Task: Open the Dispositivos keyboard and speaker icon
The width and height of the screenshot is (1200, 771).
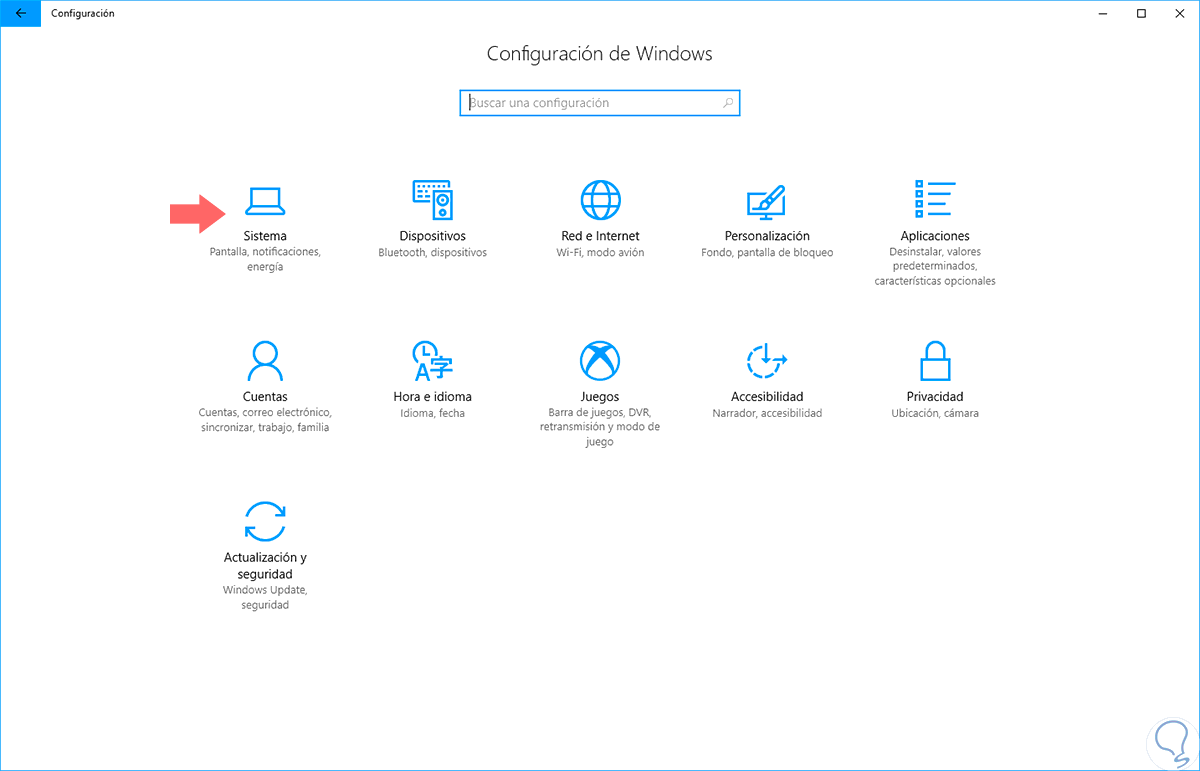Action: (x=432, y=200)
